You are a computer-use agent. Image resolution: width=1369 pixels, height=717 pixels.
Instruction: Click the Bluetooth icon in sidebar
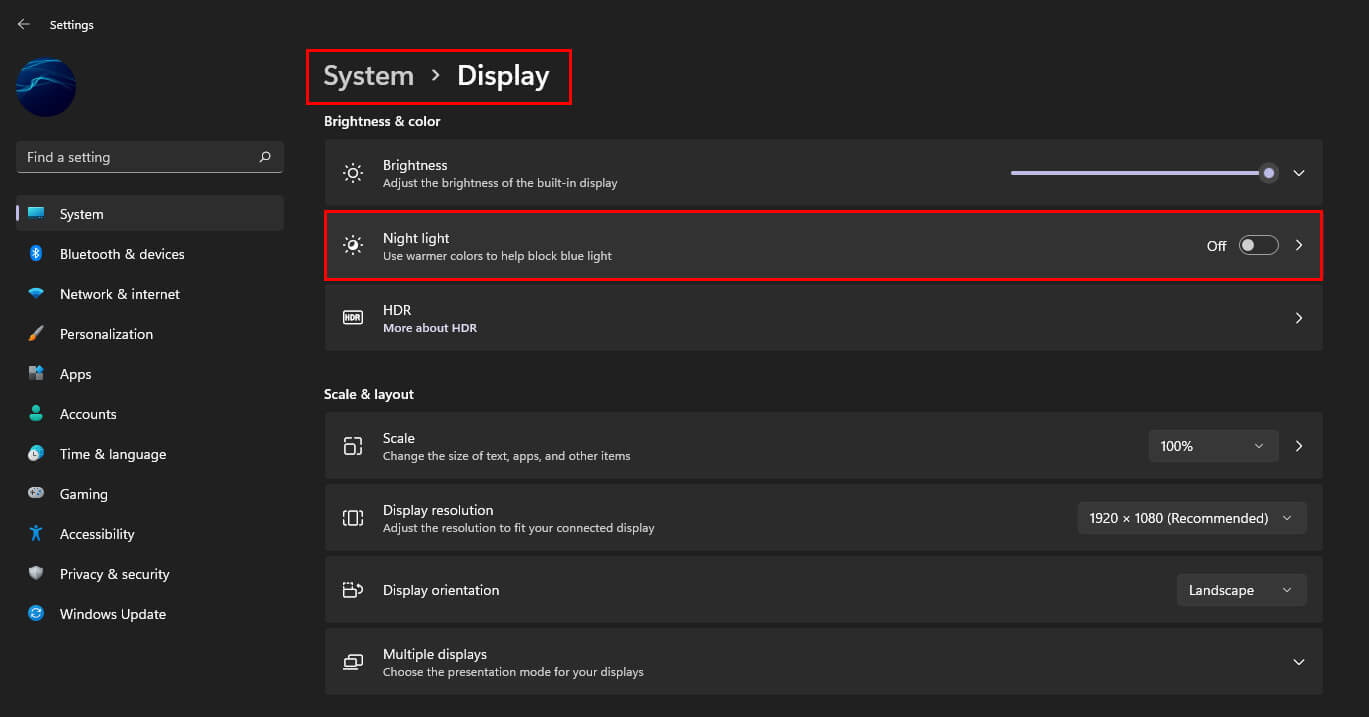click(x=36, y=254)
